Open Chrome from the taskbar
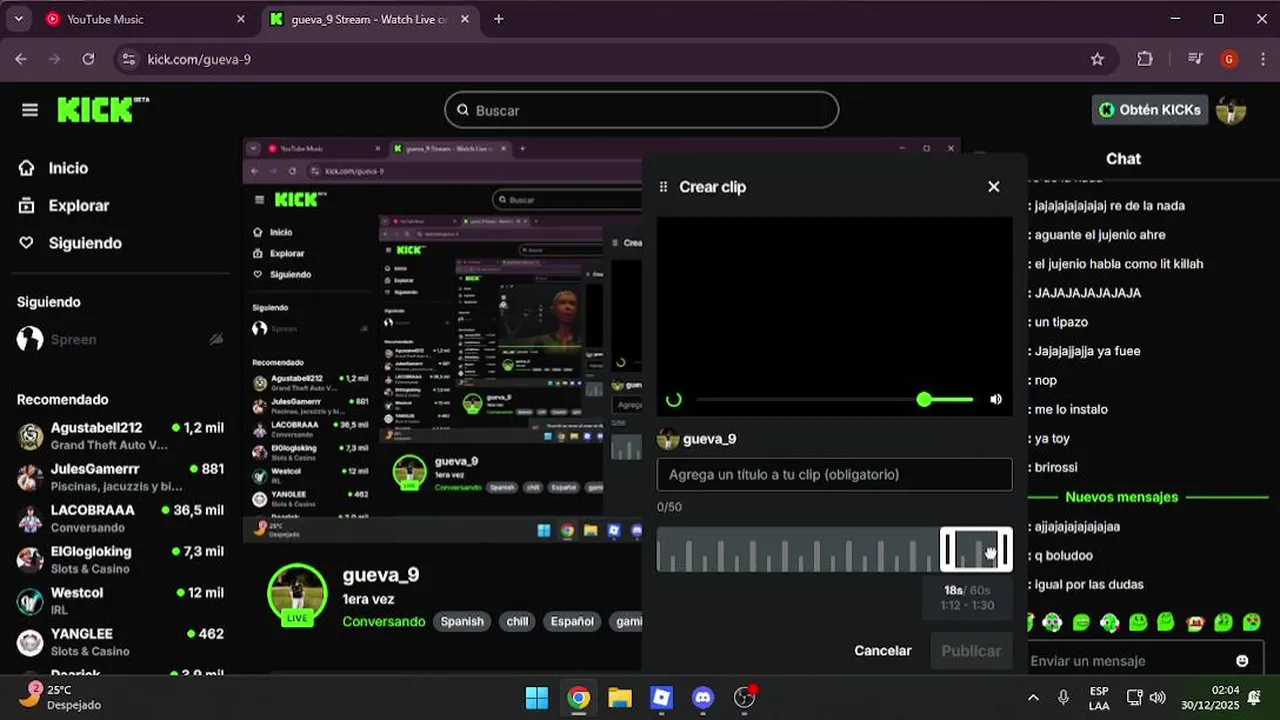1280x720 pixels. (578, 697)
